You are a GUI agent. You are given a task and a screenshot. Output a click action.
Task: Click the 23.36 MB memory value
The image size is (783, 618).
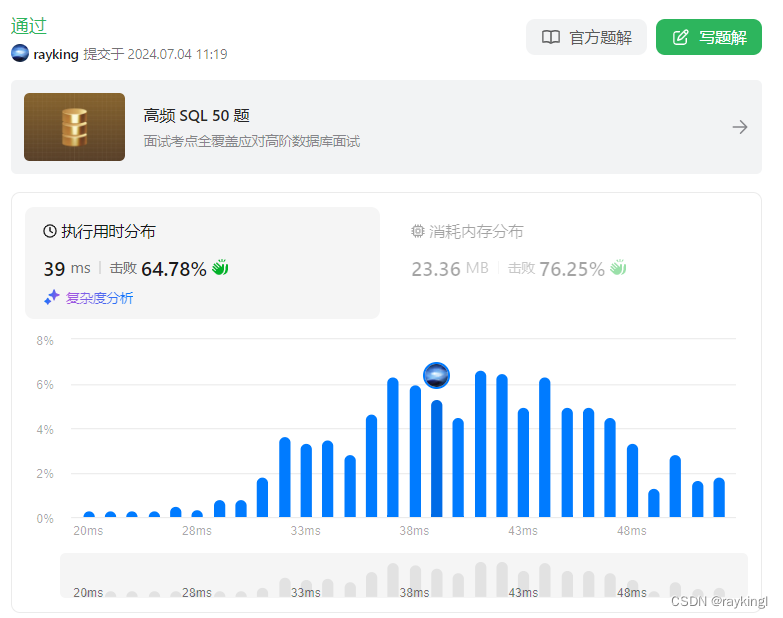coord(449,269)
